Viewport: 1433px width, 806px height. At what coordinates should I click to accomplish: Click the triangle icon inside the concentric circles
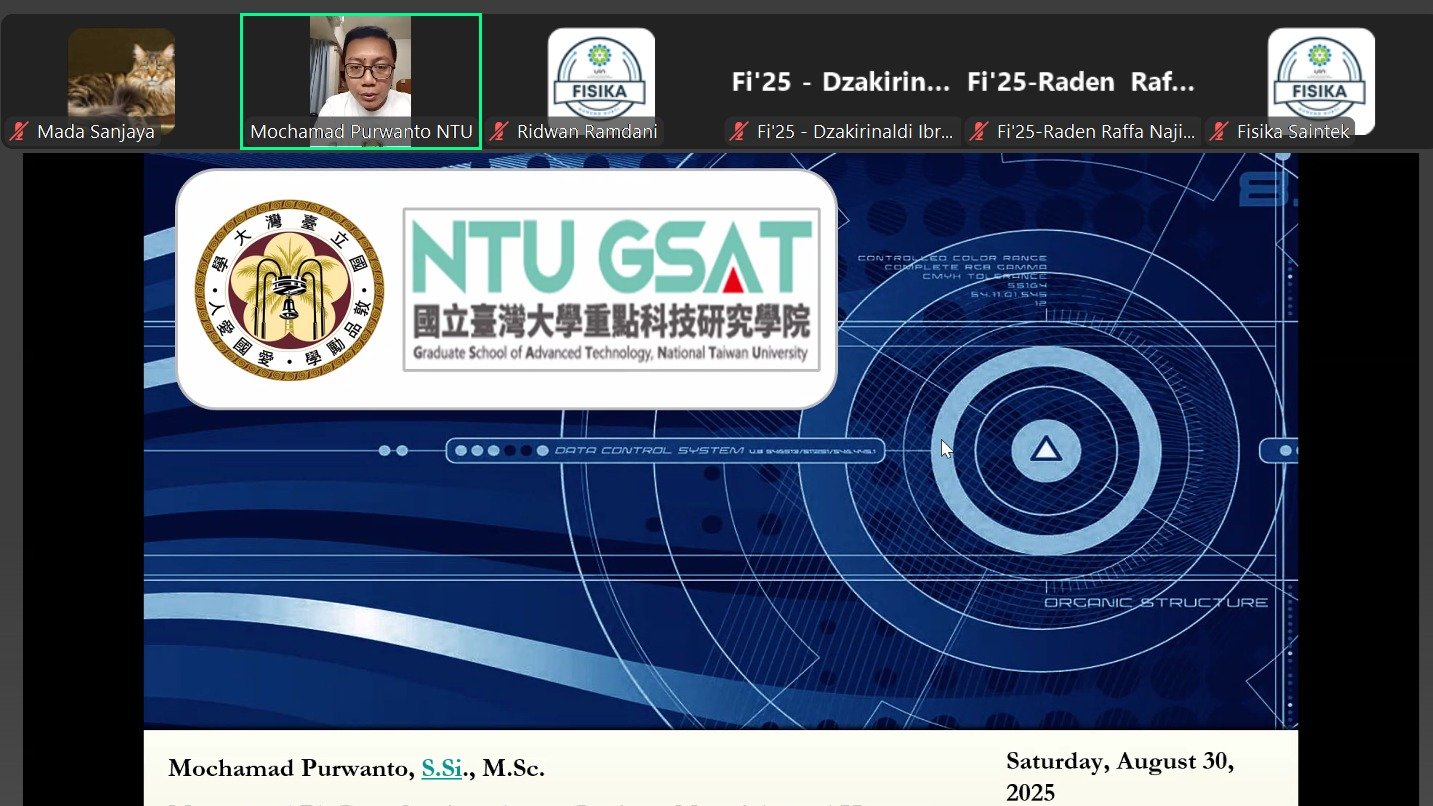click(x=1045, y=450)
